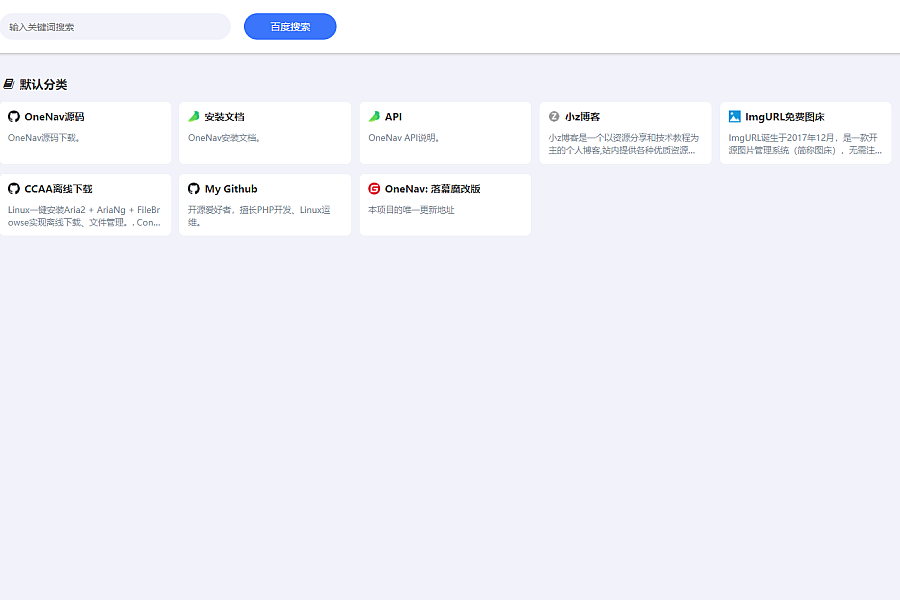Click the GitHub icon on the CCAA离线下载 card

pos(14,188)
